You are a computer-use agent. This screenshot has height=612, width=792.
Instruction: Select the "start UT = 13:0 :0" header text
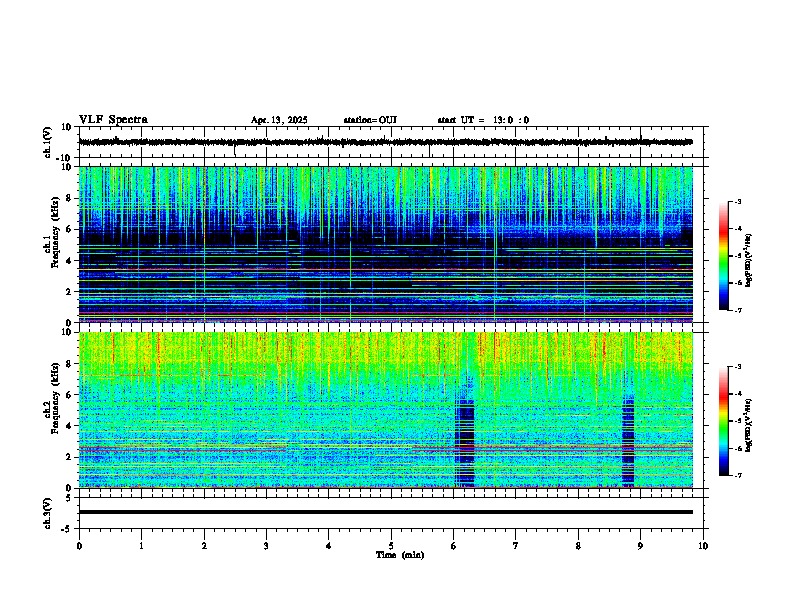tap(483, 120)
